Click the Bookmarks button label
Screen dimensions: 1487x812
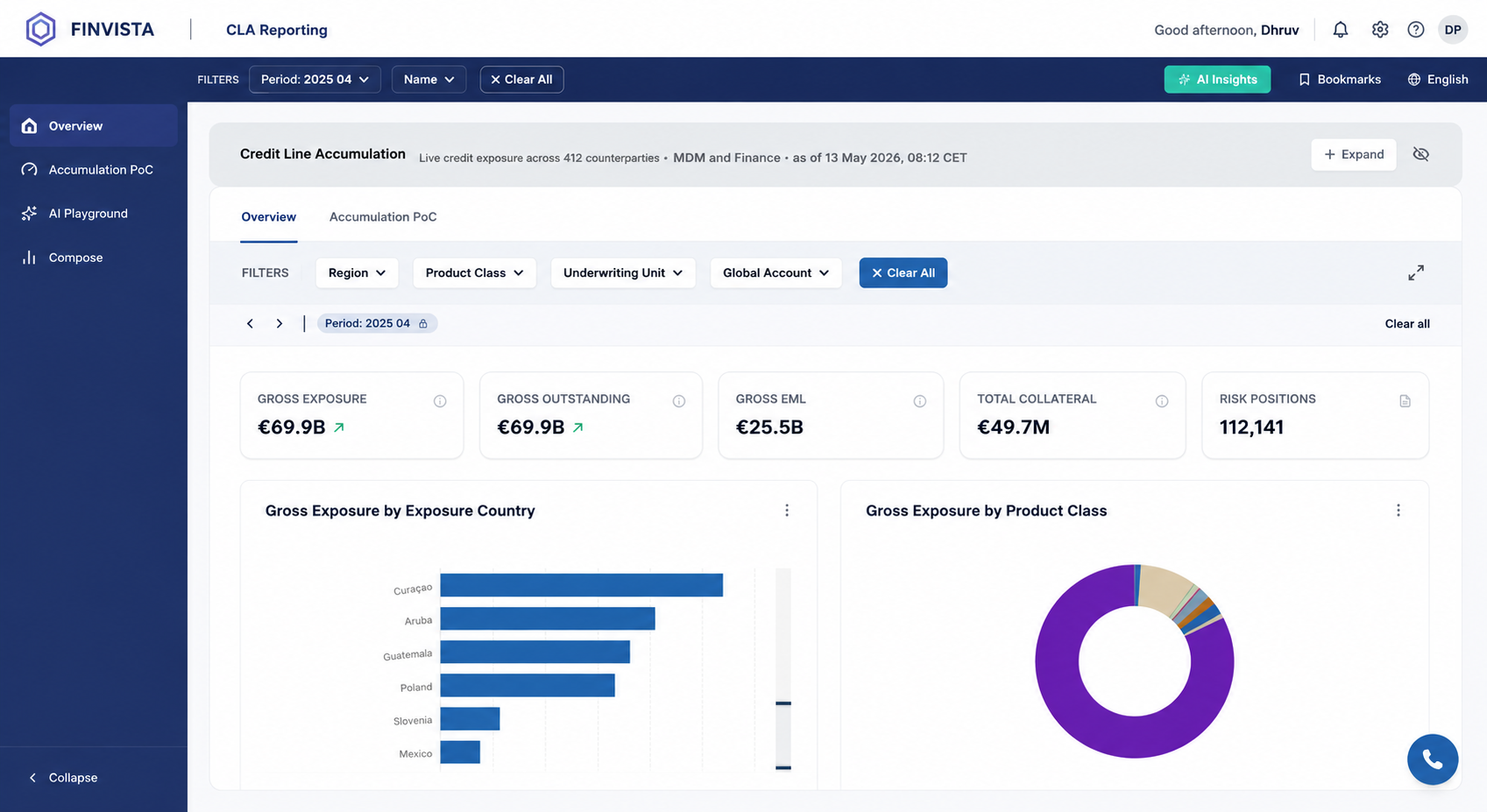1349,80
